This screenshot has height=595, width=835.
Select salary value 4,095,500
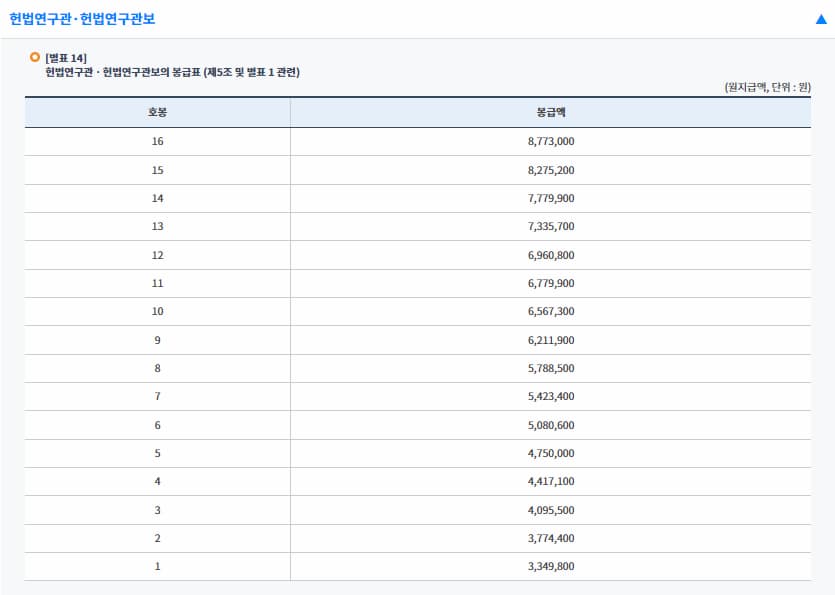pyautogui.click(x=551, y=510)
